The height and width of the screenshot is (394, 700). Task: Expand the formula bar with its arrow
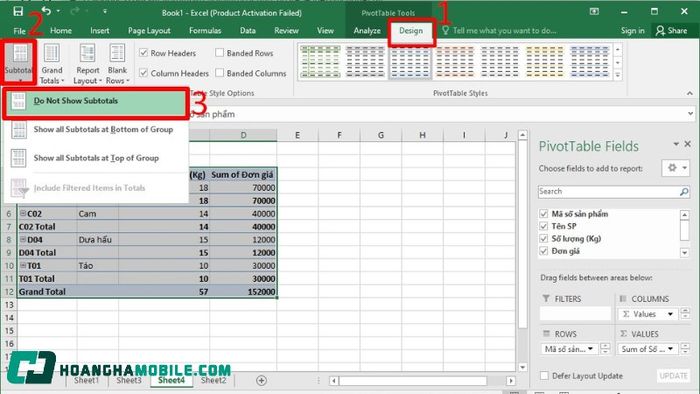click(x=691, y=114)
